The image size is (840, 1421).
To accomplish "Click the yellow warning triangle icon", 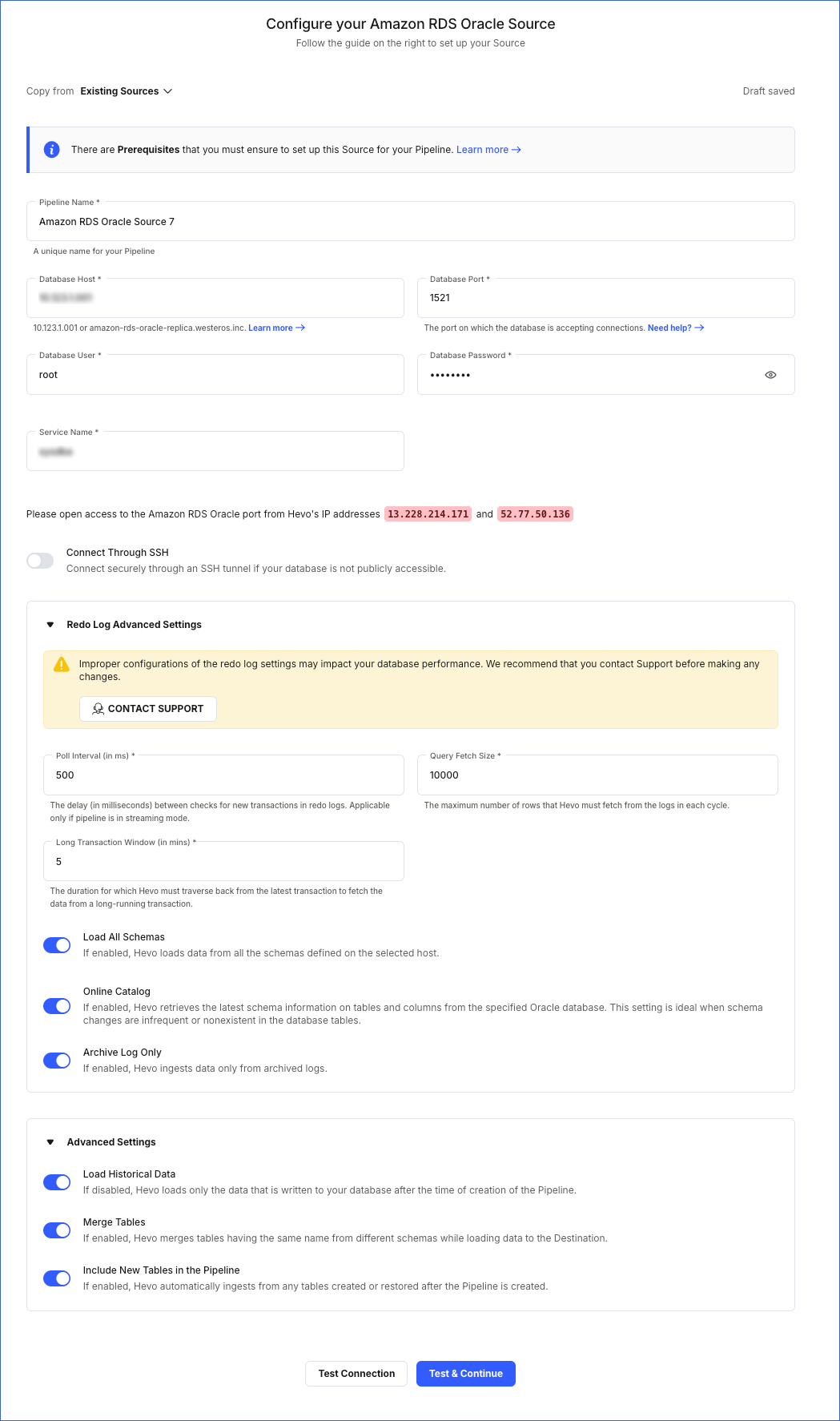I will click(62, 665).
